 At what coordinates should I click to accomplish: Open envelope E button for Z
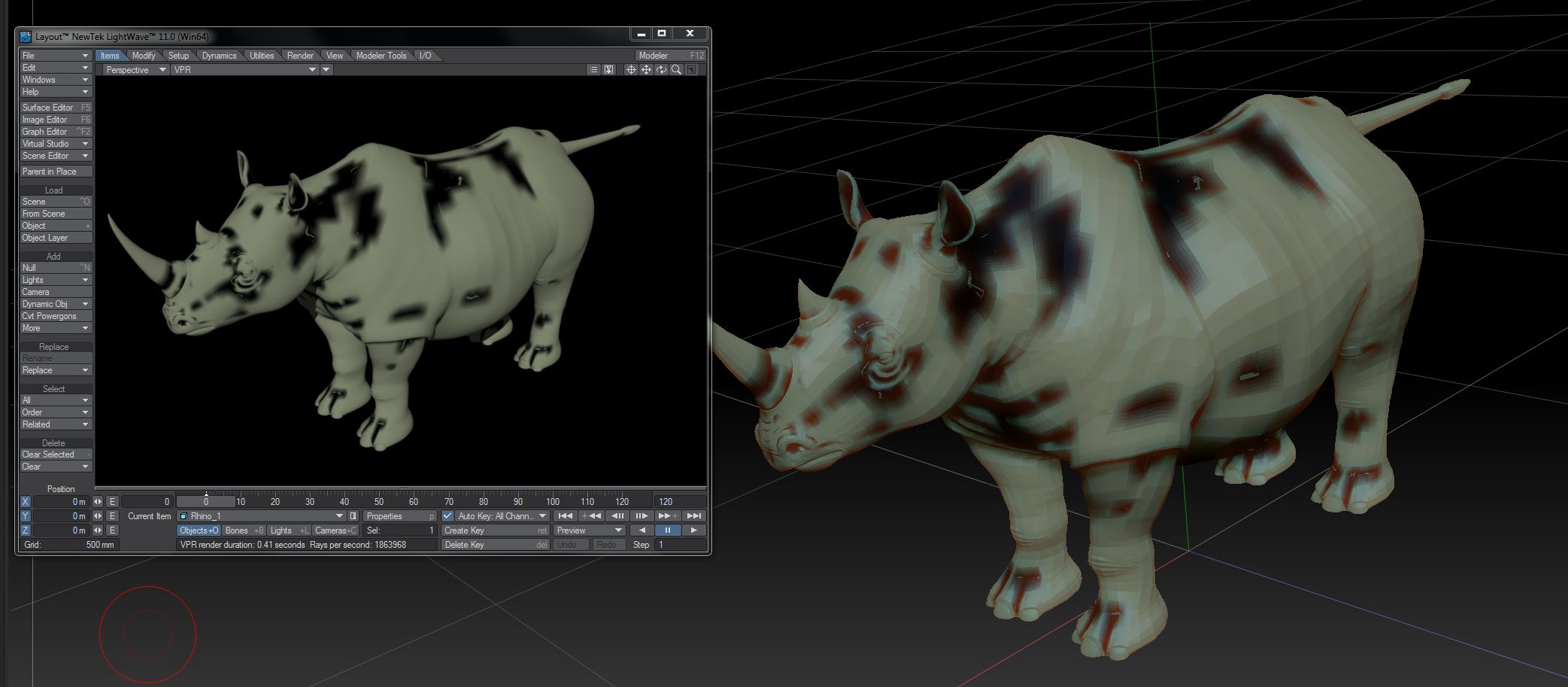(112, 530)
